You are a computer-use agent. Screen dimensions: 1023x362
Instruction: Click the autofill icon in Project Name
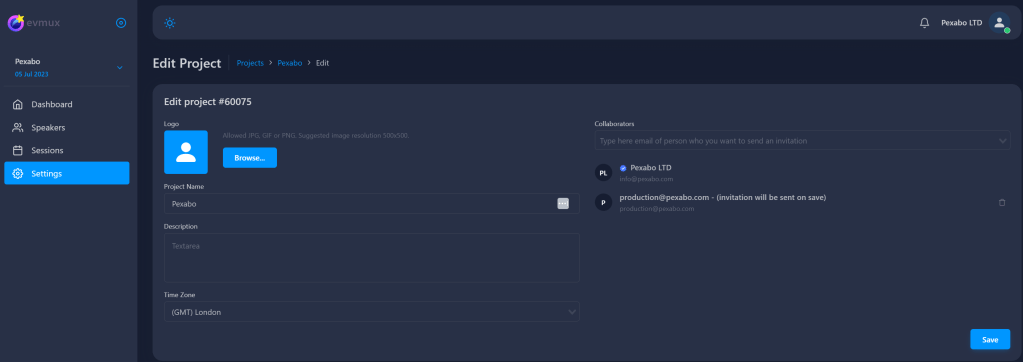click(x=563, y=204)
